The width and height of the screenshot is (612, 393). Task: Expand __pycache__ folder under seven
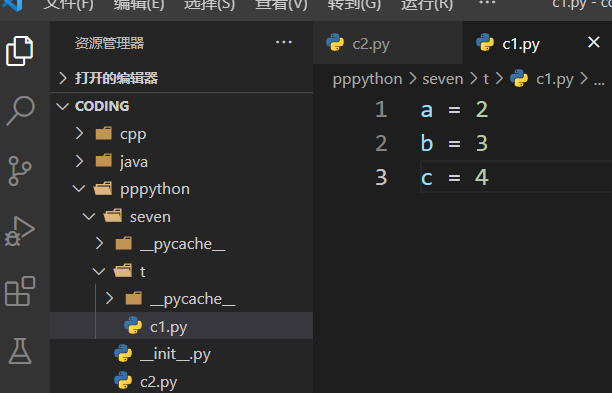pos(100,244)
